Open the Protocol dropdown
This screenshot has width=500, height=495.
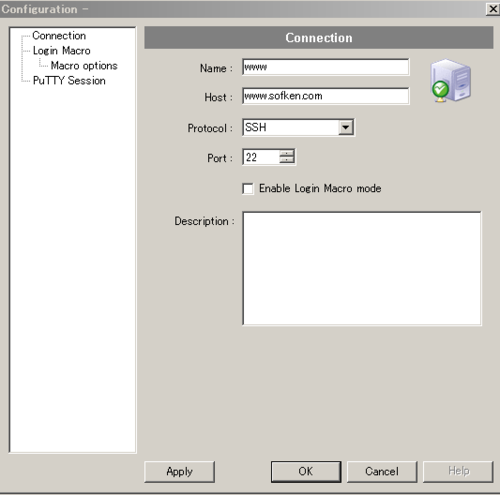coord(346,127)
